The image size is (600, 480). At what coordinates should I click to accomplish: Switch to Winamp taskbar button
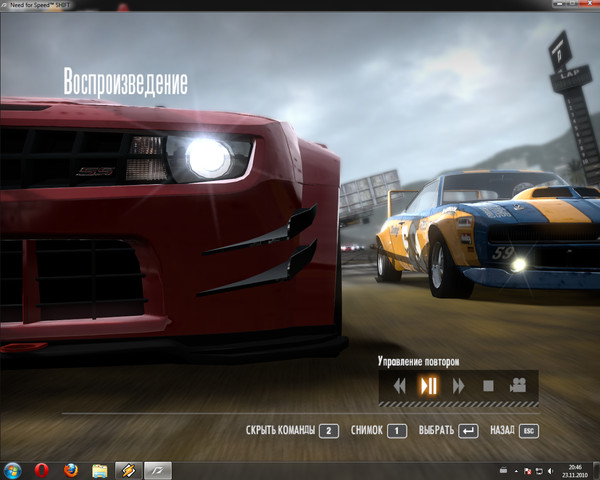click(x=129, y=470)
